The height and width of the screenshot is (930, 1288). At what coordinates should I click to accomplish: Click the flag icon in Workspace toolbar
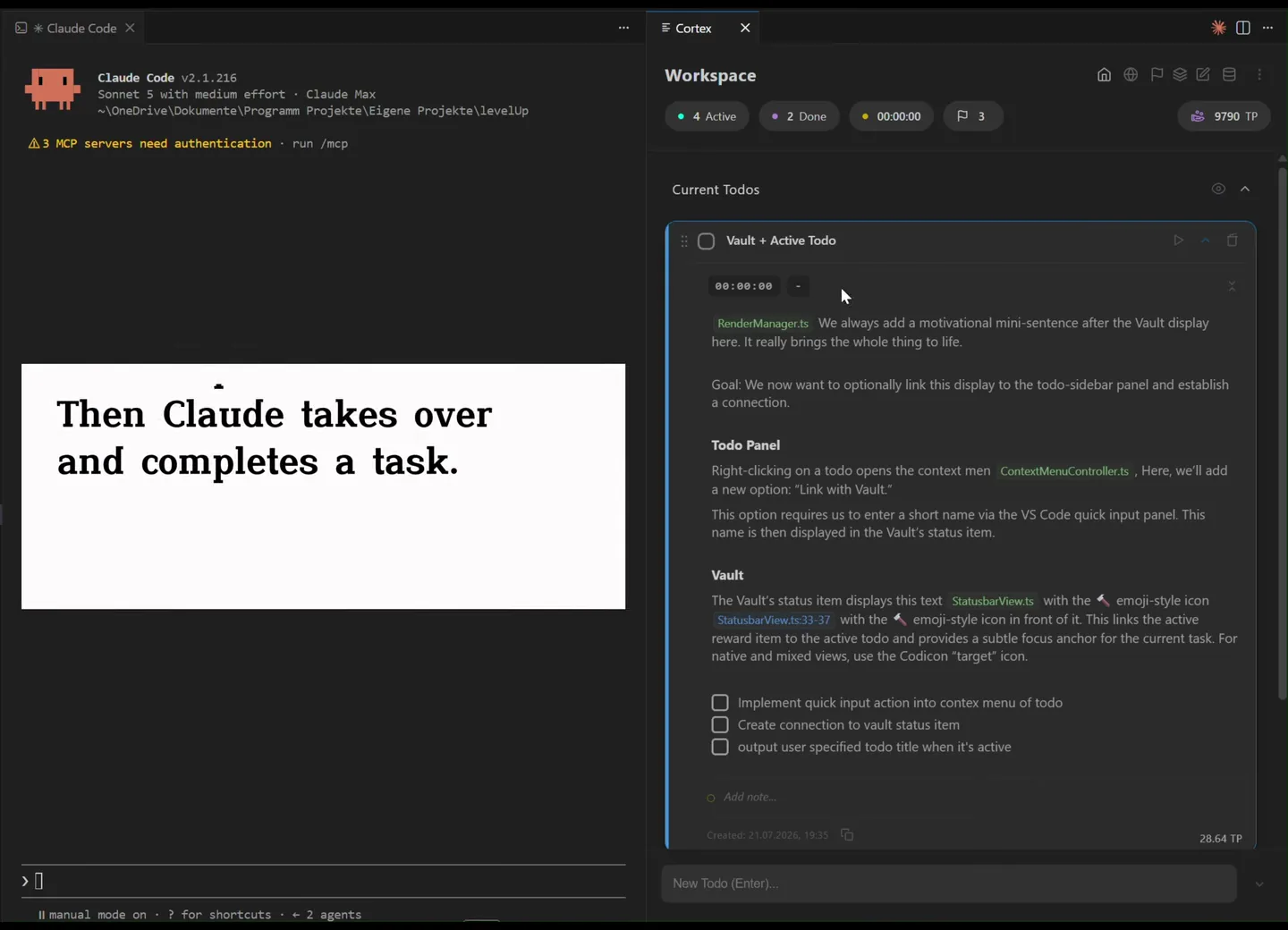point(1157,75)
